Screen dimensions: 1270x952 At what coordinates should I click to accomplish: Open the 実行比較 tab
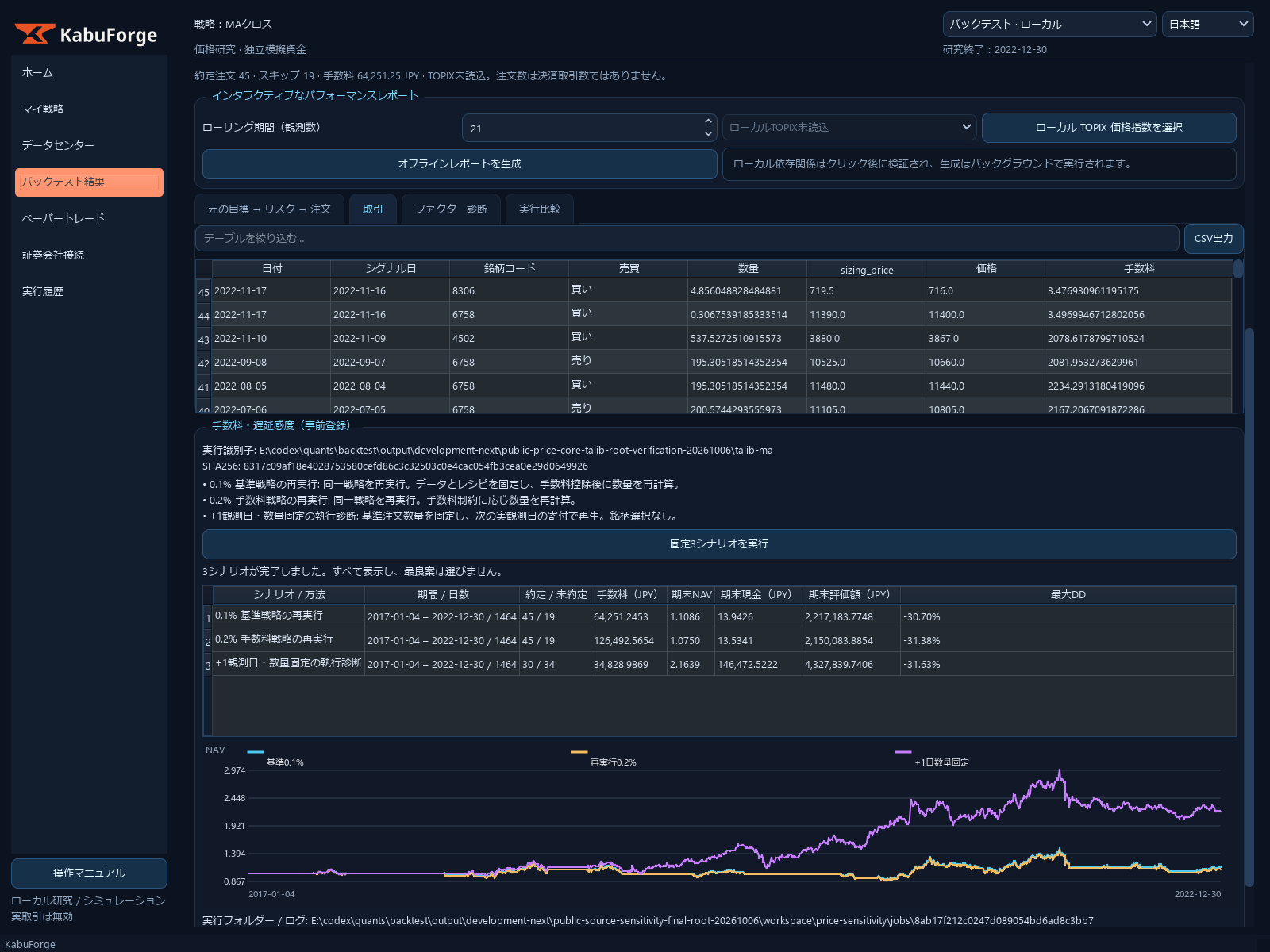(540, 209)
